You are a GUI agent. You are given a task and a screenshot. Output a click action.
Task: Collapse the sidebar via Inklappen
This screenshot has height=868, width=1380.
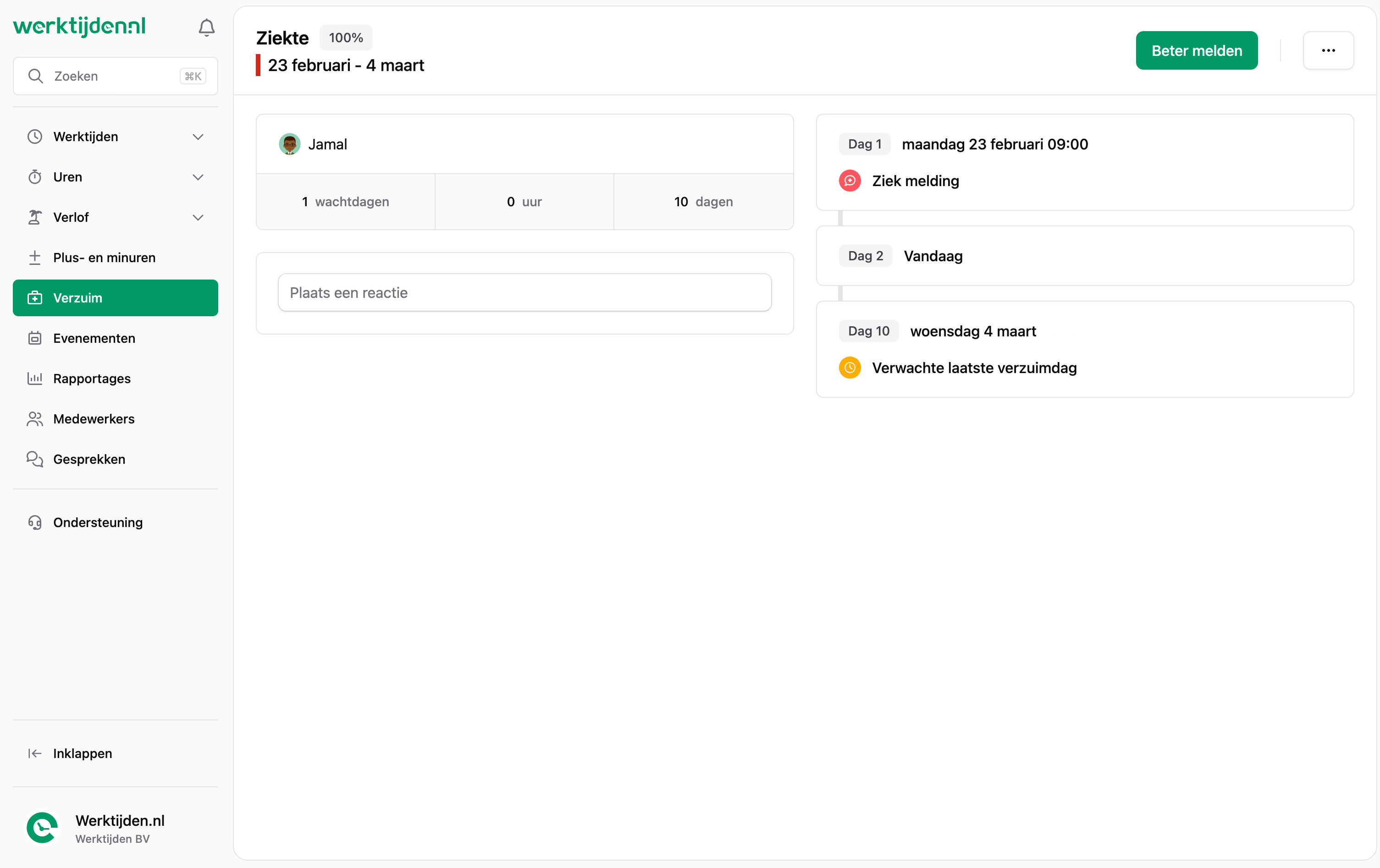point(82,753)
